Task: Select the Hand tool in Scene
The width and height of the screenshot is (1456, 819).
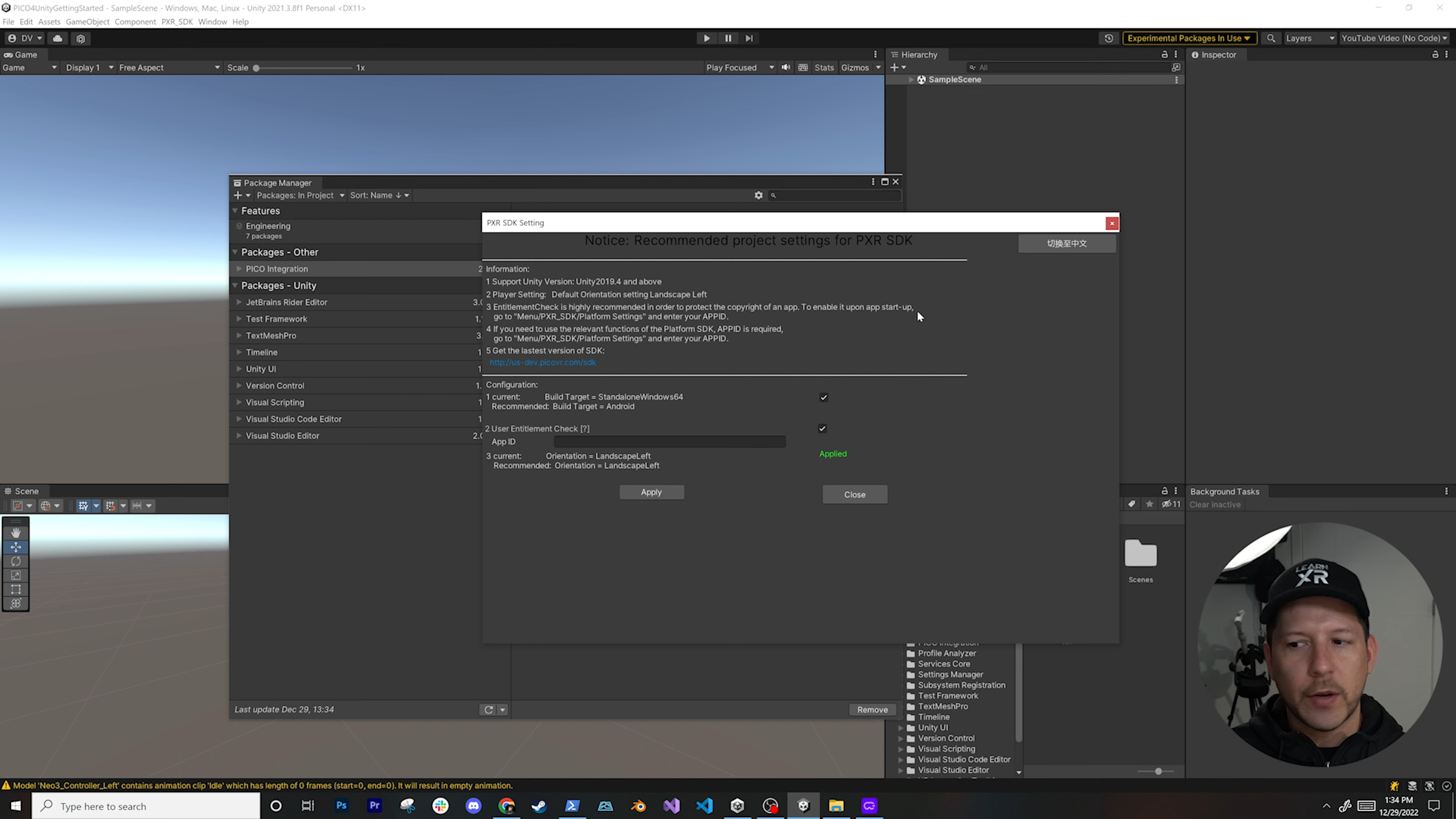Action: [x=16, y=532]
